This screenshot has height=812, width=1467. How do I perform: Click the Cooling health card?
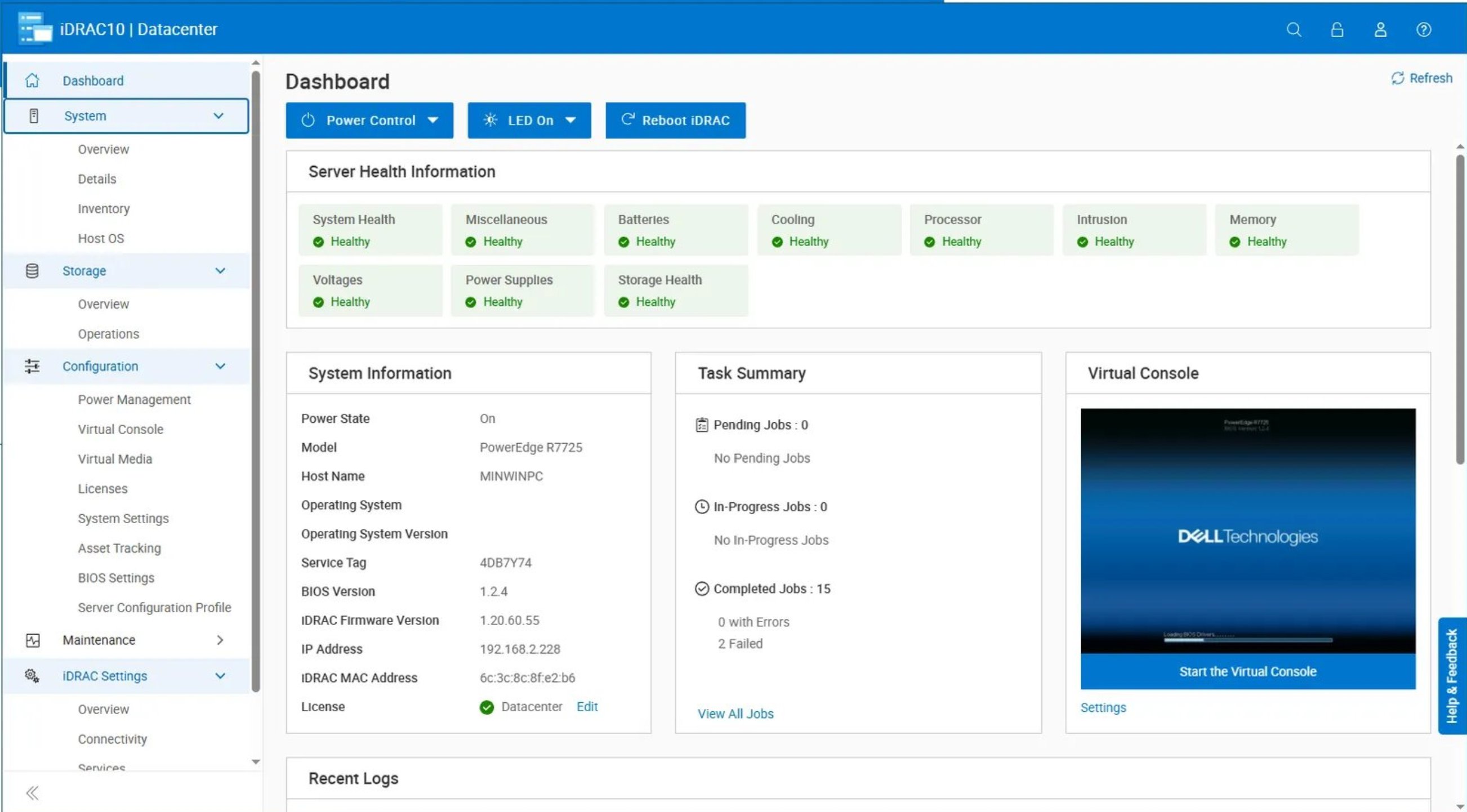coord(829,230)
